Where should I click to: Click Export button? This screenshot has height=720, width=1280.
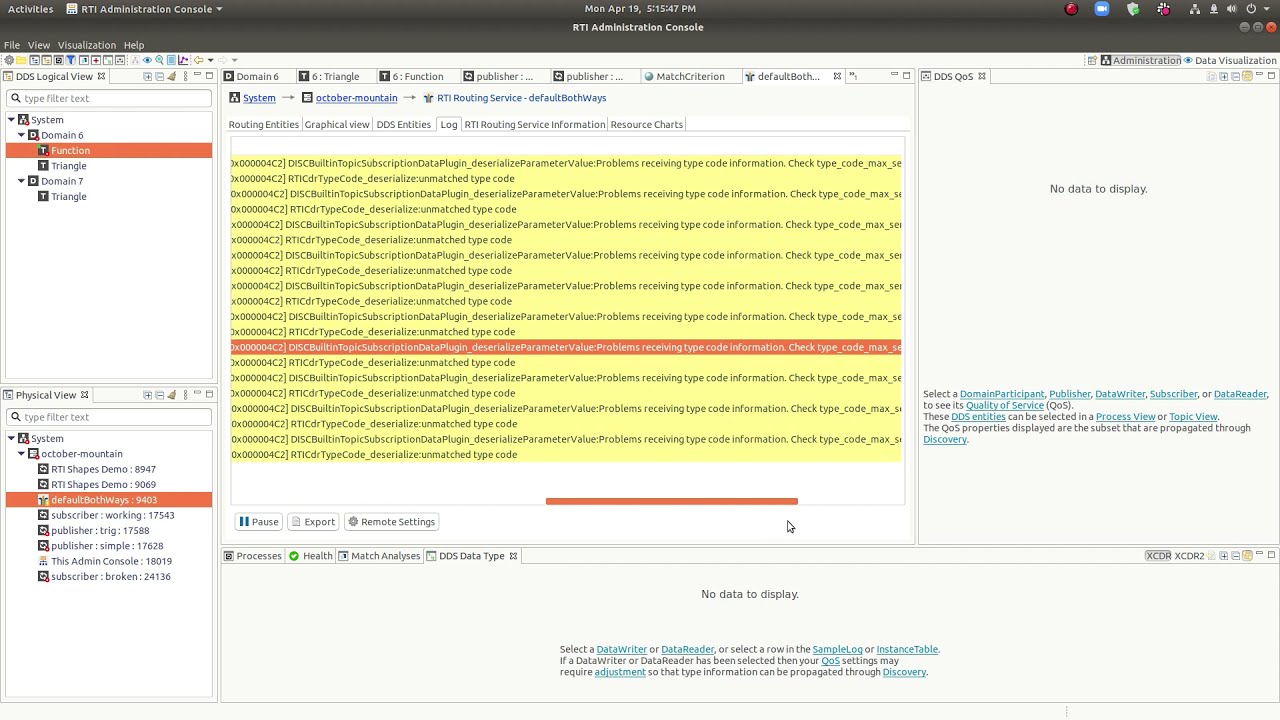pyautogui.click(x=313, y=522)
